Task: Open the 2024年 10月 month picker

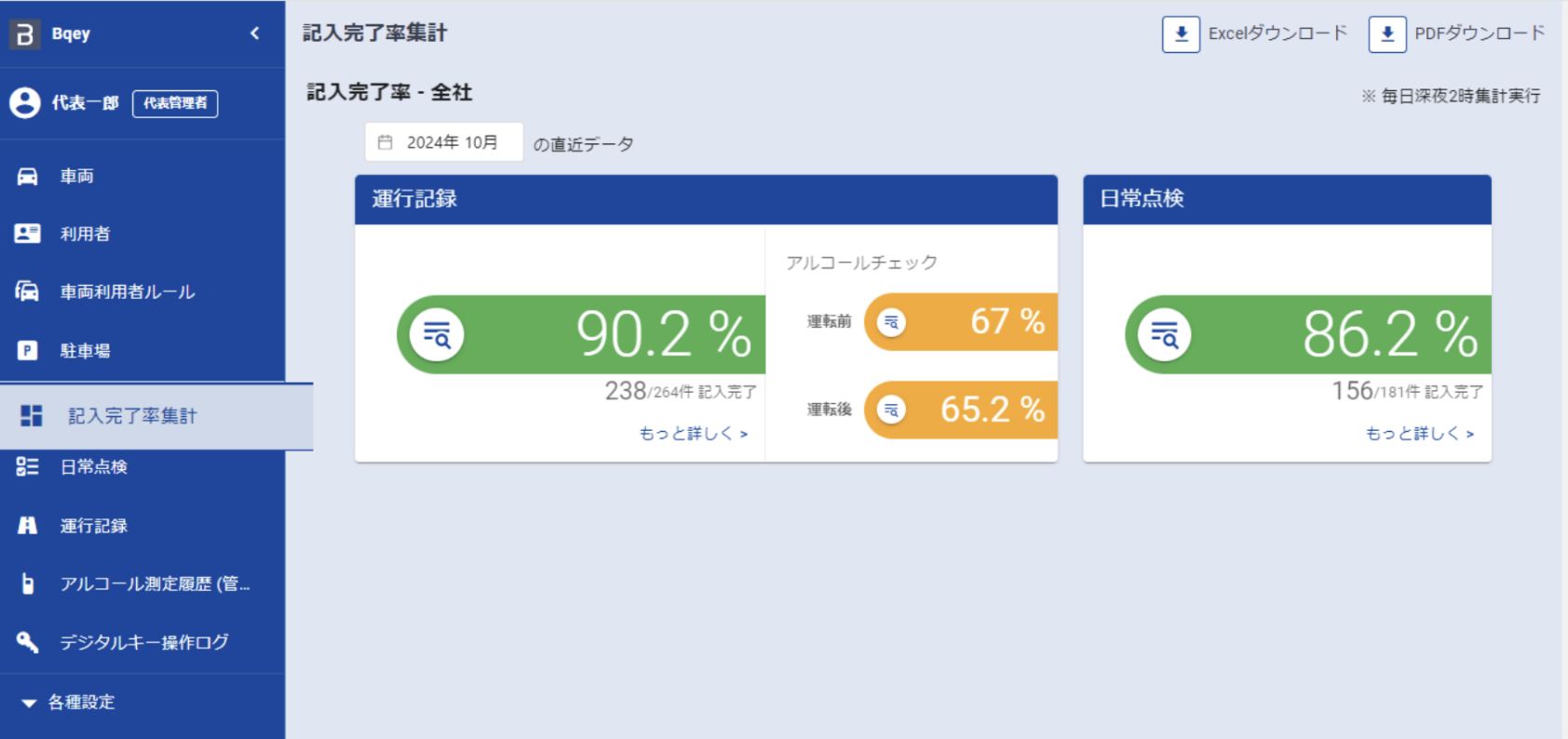Action: point(443,142)
